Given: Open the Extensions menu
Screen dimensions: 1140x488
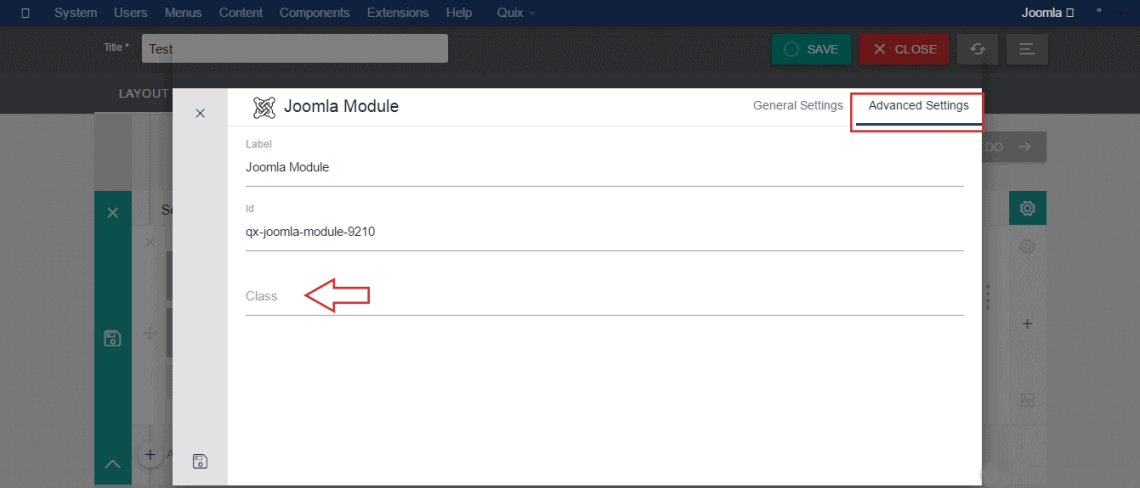Looking at the screenshot, I should [398, 12].
